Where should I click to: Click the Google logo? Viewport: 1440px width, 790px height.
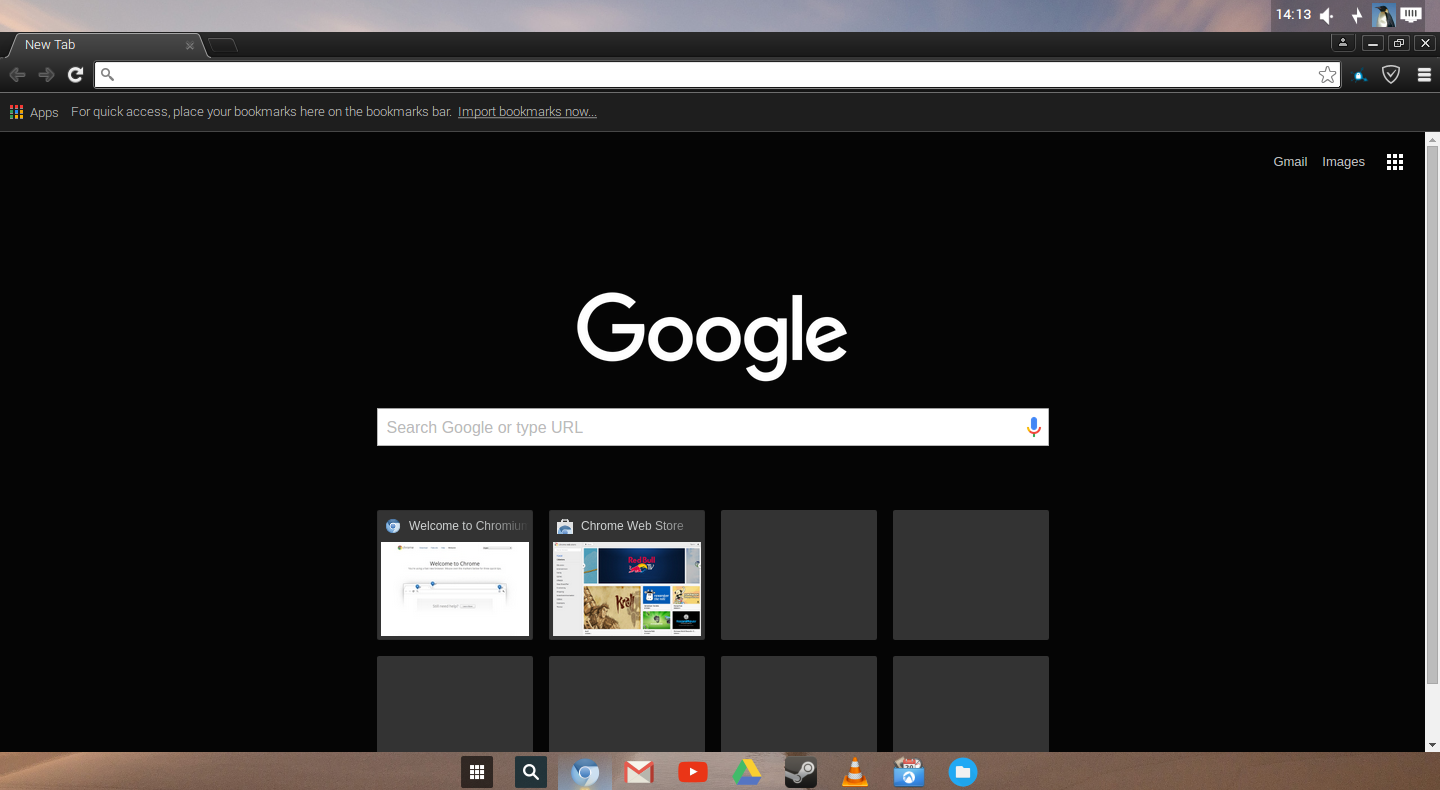point(712,336)
